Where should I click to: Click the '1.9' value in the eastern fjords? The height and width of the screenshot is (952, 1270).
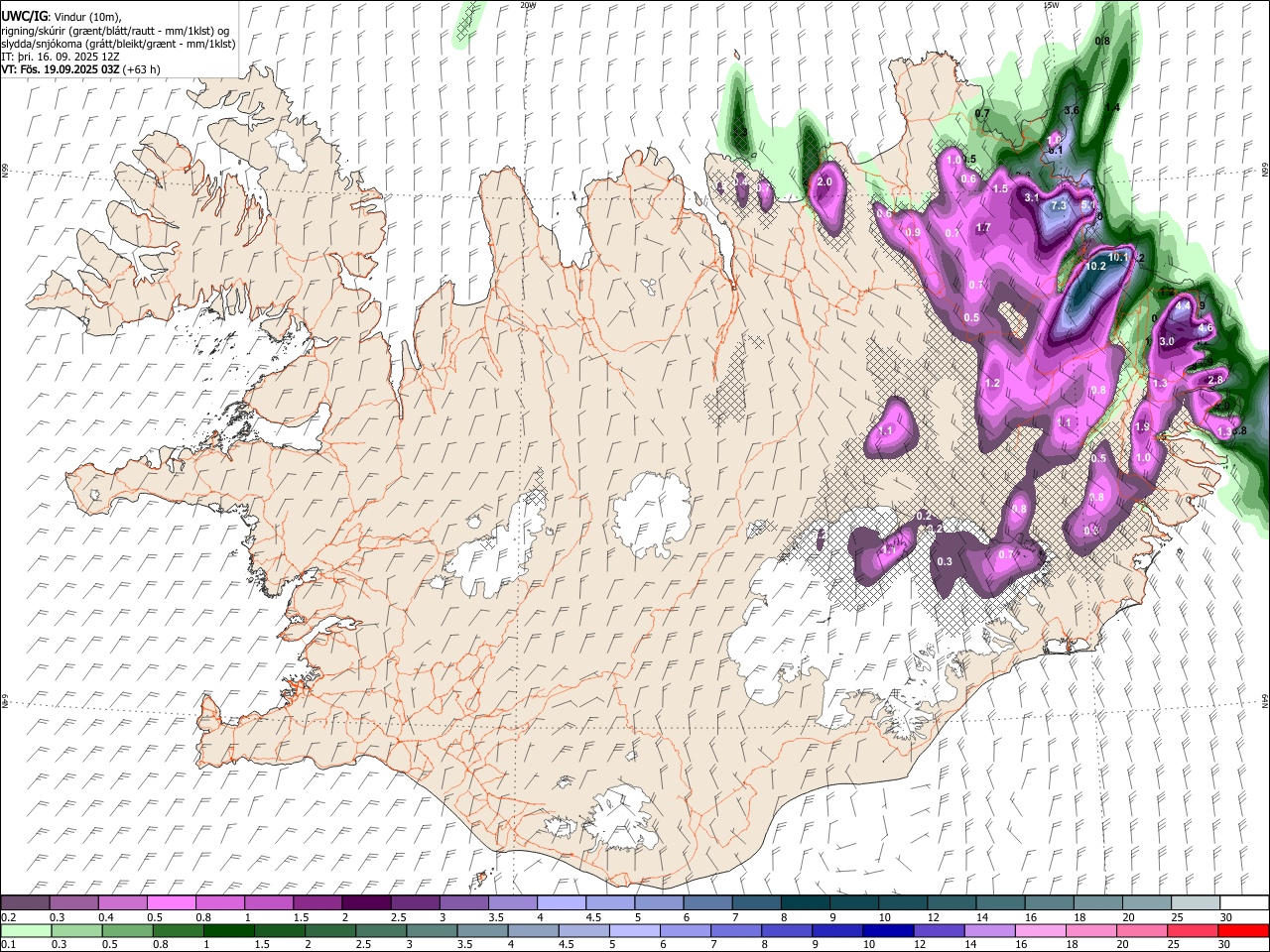click(x=1142, y=427)
